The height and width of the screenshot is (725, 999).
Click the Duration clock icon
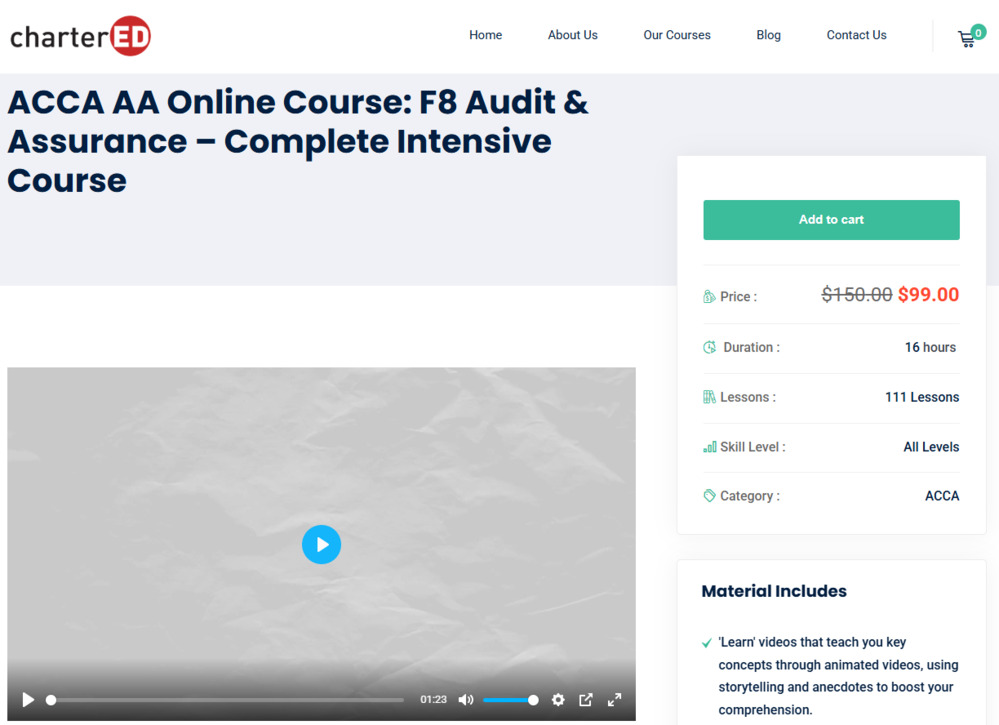(710, 347)
